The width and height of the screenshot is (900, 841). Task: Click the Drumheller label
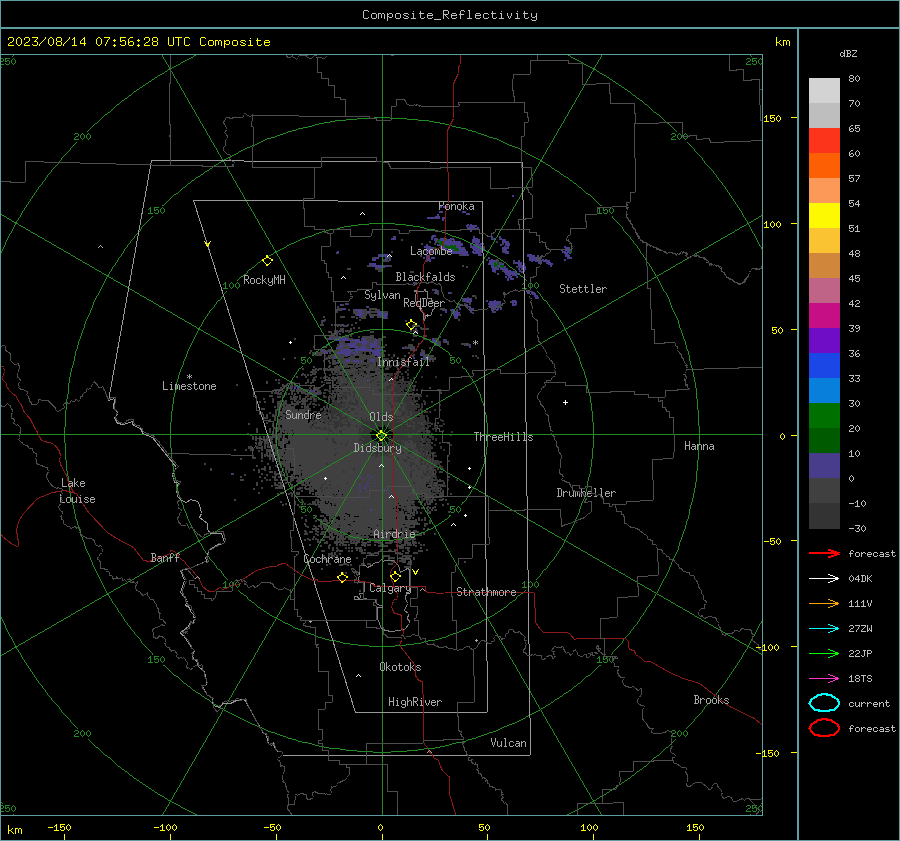[x=586, y=493]
